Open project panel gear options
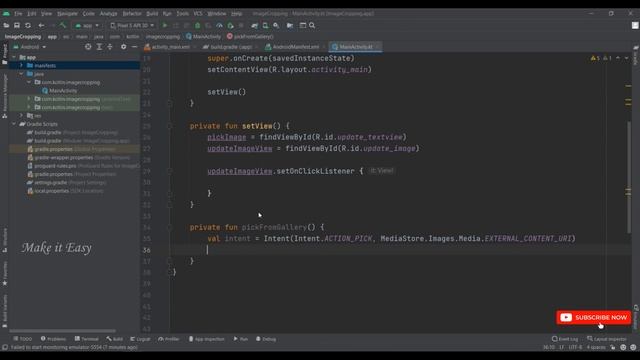Image resolution: width=640 pixels, height=360 pixels. pyautogui.click(x=123, y=47)
